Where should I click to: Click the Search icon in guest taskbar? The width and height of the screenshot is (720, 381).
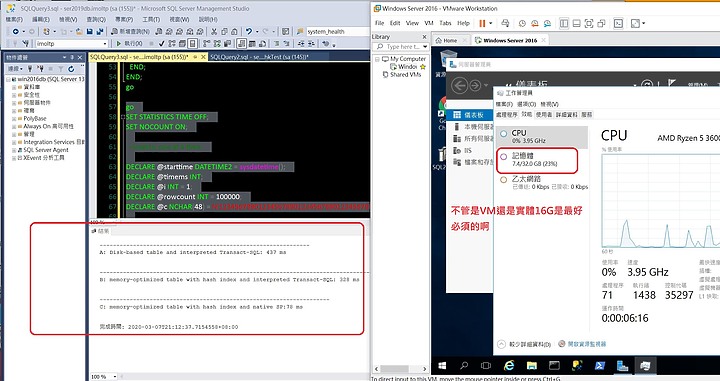[464, 366]
